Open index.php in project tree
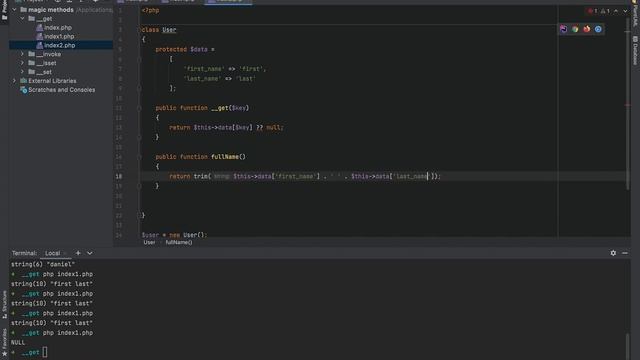The image size is (640, 360). [58, 27]
